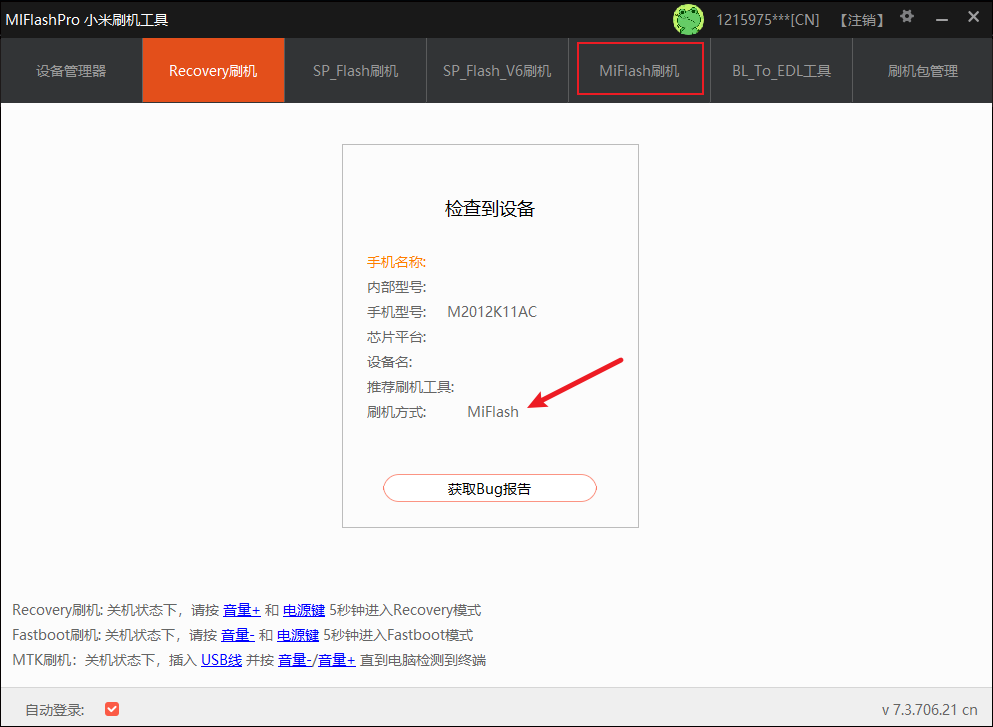Go to the SP_Flash_V6刷机 tab
This screenshot has height=727, width=993.
coord(497,70)
